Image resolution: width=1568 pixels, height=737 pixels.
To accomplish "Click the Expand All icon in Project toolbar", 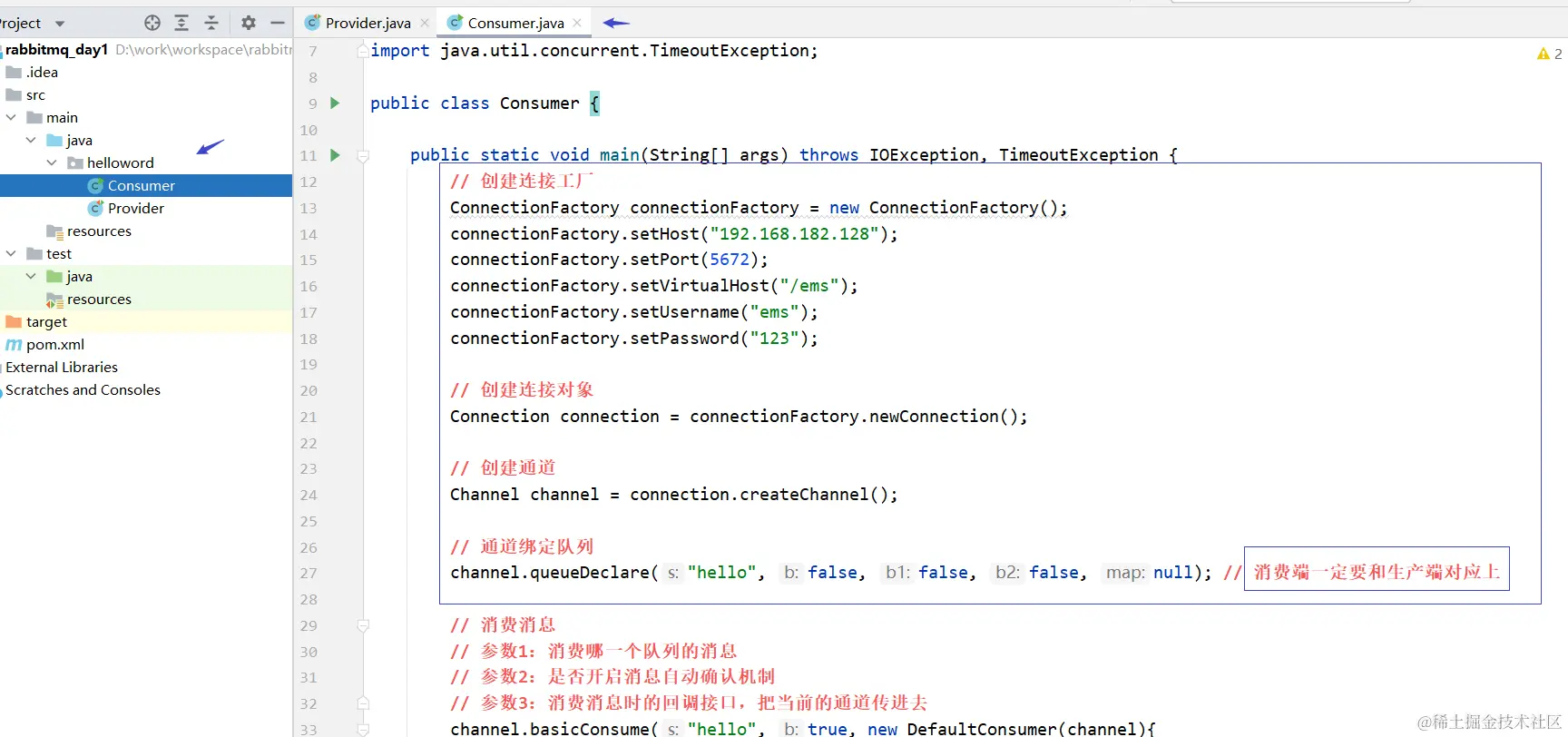I will point(181,23).
